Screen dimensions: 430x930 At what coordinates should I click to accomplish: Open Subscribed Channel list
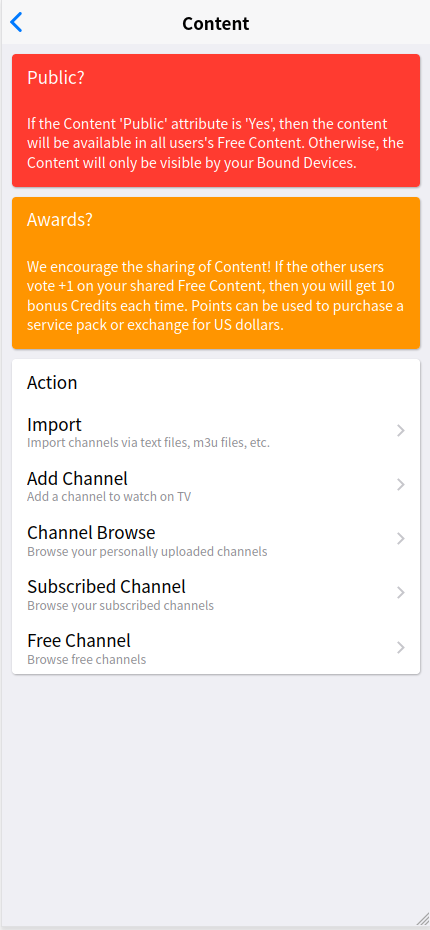tap(216, 594)
